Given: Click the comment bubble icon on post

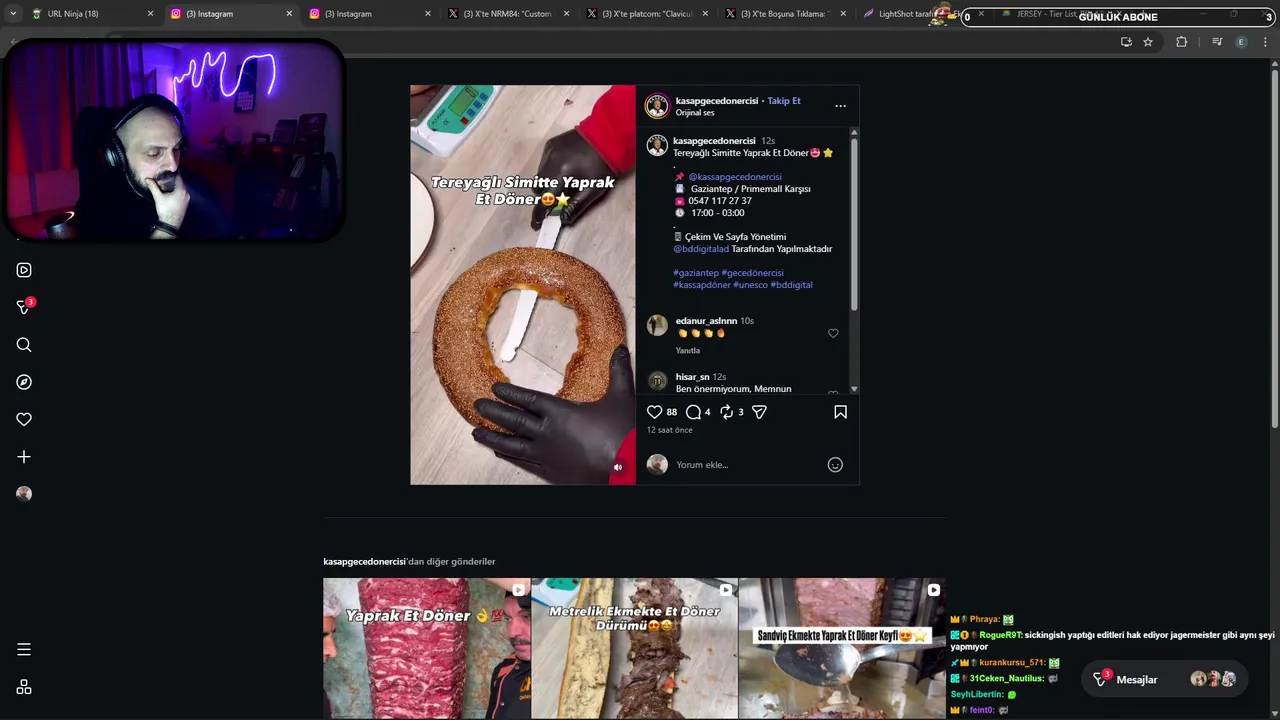Looking at the screenshot, I should click(693, 412).
